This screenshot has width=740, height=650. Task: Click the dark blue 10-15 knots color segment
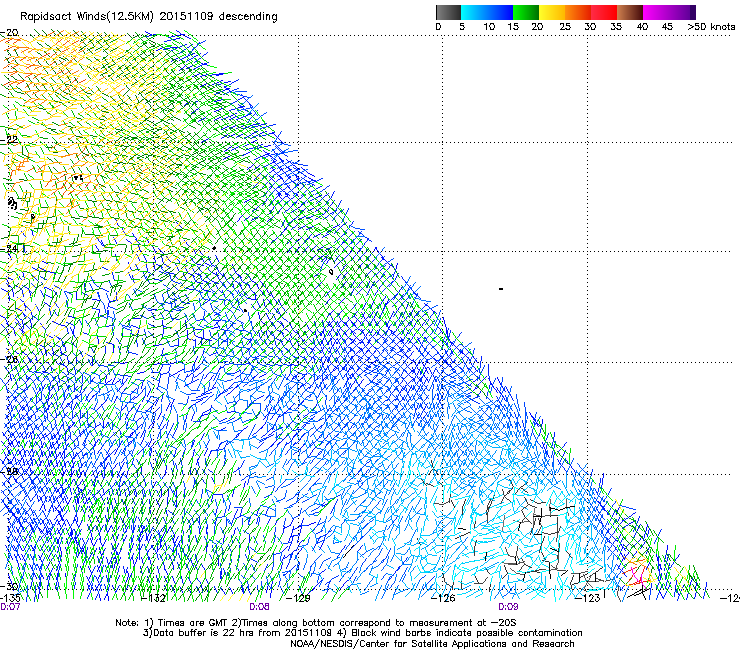click(x=500, y=12)
